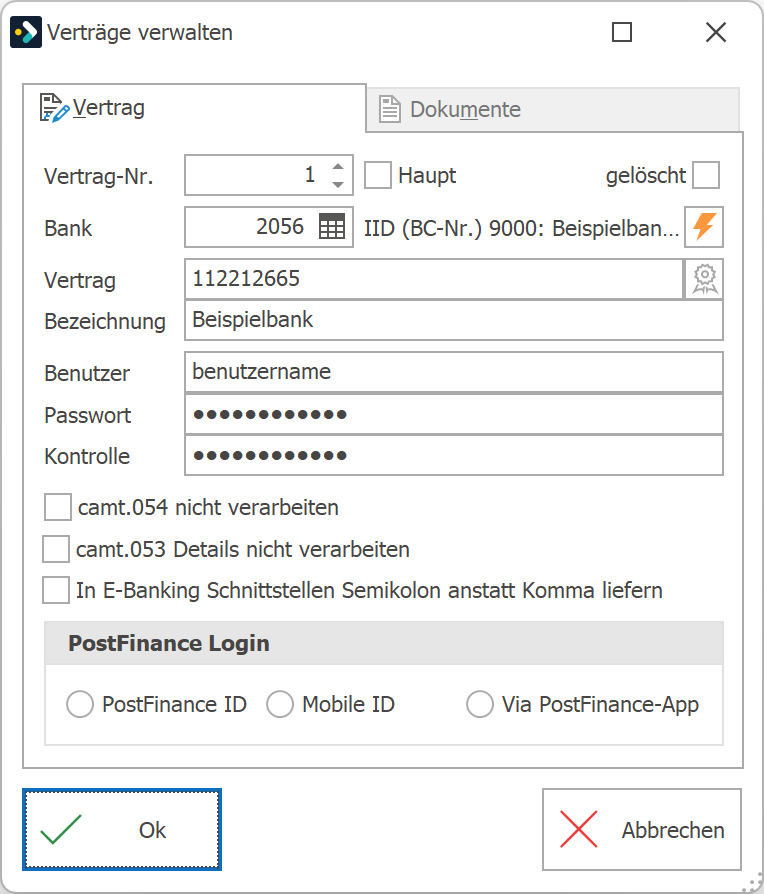Open the certificate settings icon next to Vertrag
Image resolution: width=764 pixels, height=894 pixels.
pyautogui.click(x=705, y=279)
